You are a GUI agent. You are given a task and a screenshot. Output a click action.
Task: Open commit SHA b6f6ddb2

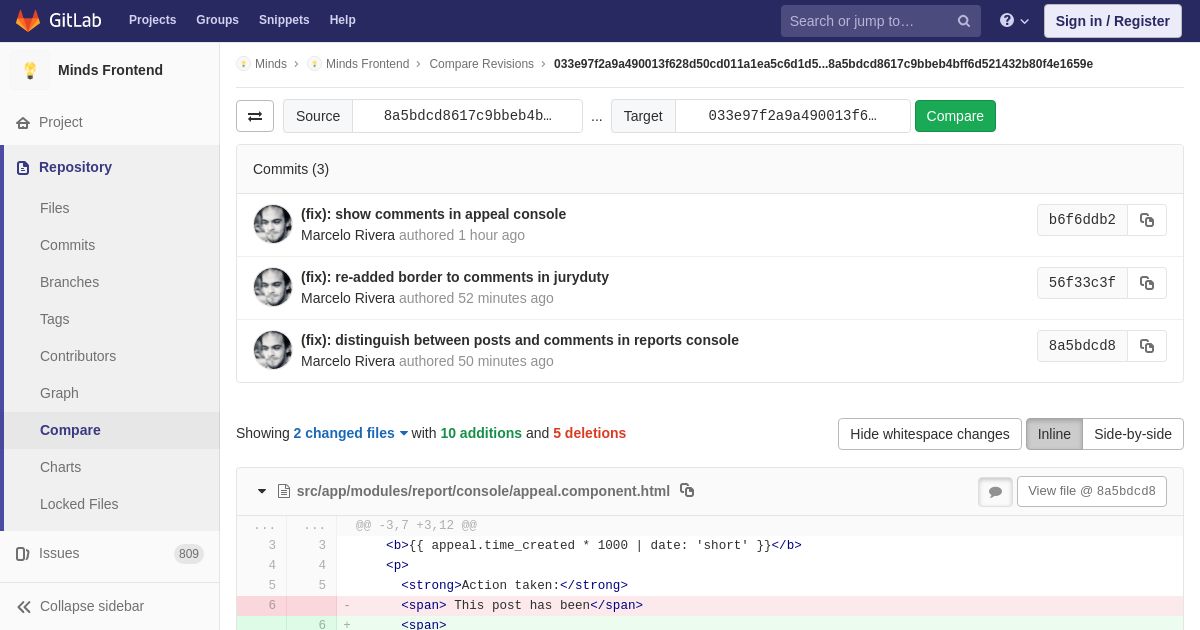1082,220
